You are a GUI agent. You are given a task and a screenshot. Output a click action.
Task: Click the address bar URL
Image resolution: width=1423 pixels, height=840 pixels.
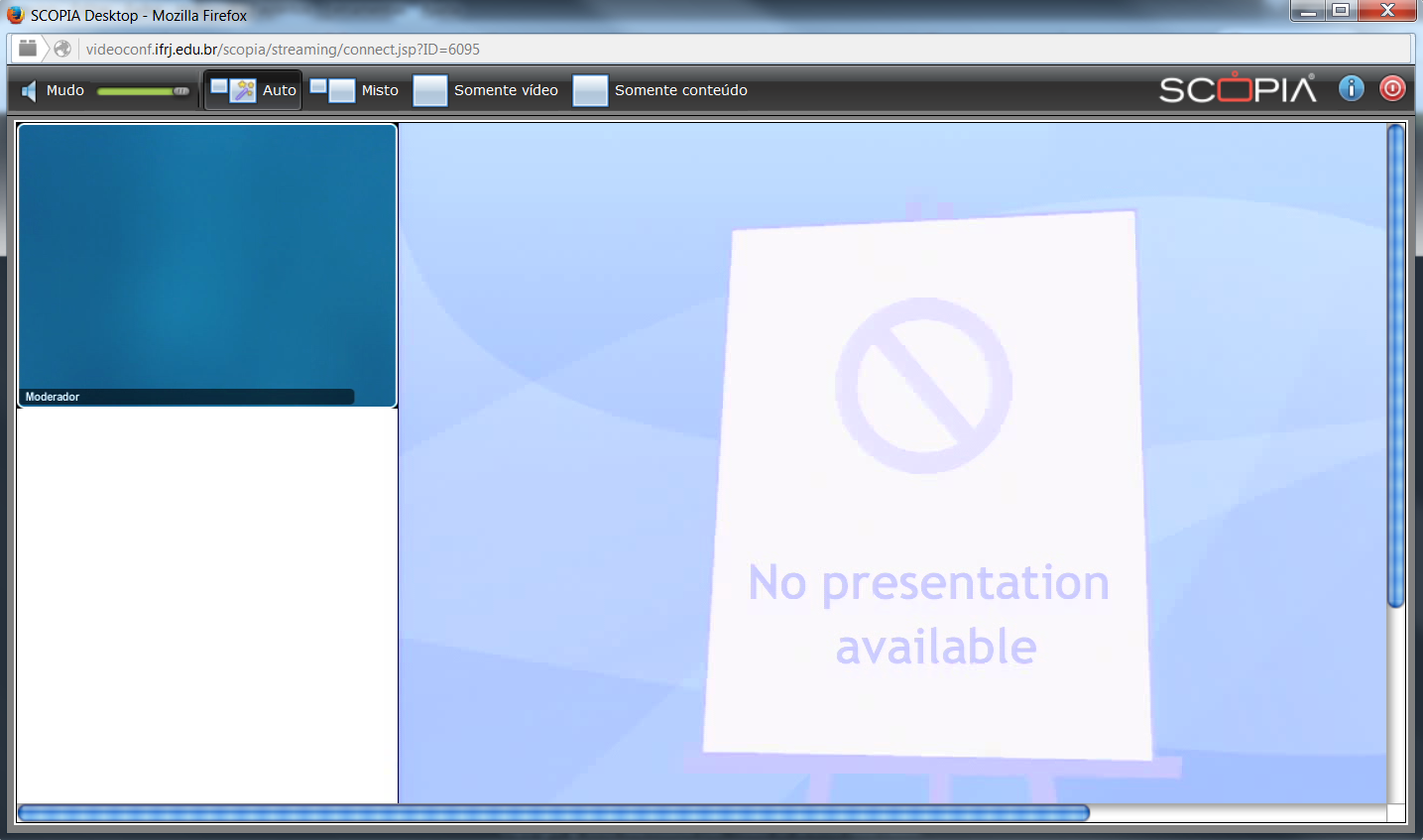283,49
